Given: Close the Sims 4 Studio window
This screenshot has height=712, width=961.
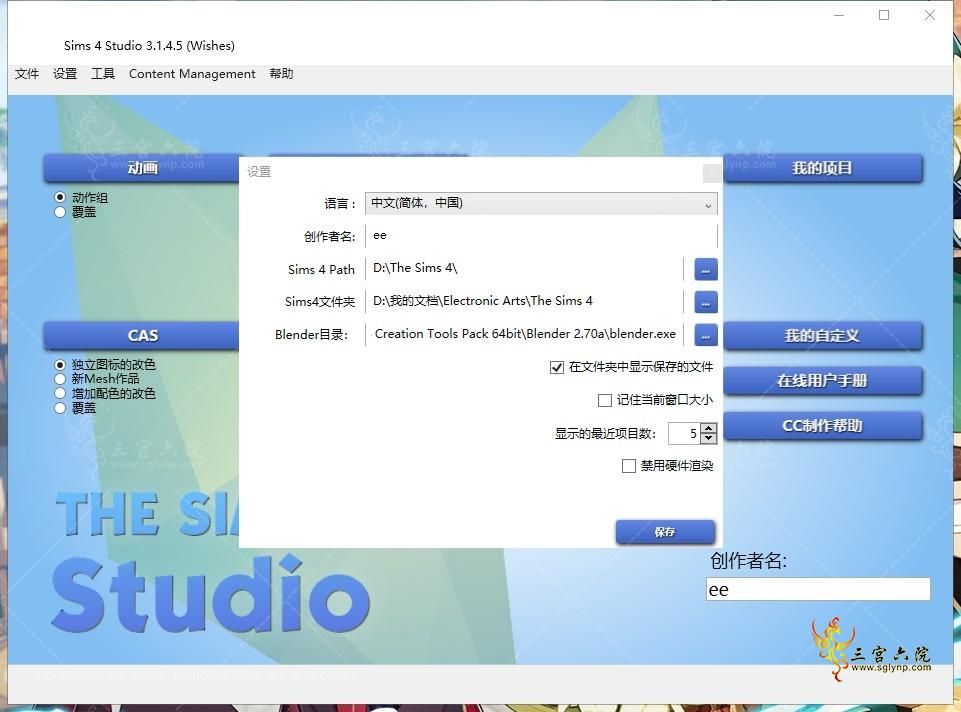Looking at the screenshot, I should point(930,15).
